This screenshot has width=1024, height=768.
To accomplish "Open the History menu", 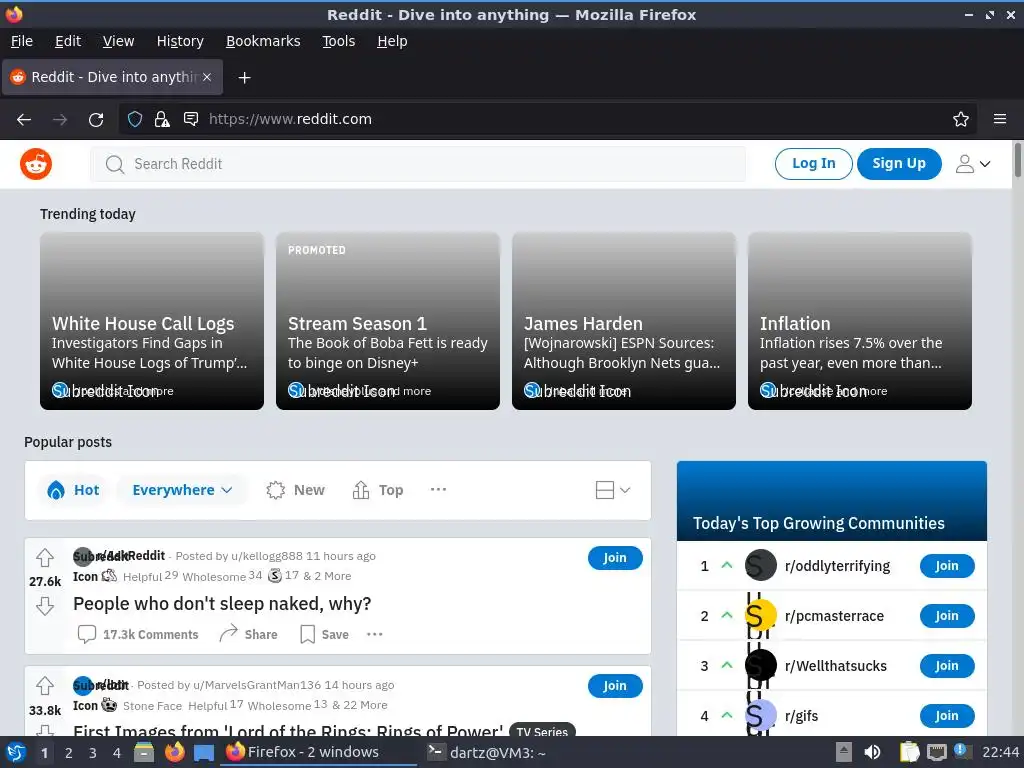I will [x=180, y=41].
